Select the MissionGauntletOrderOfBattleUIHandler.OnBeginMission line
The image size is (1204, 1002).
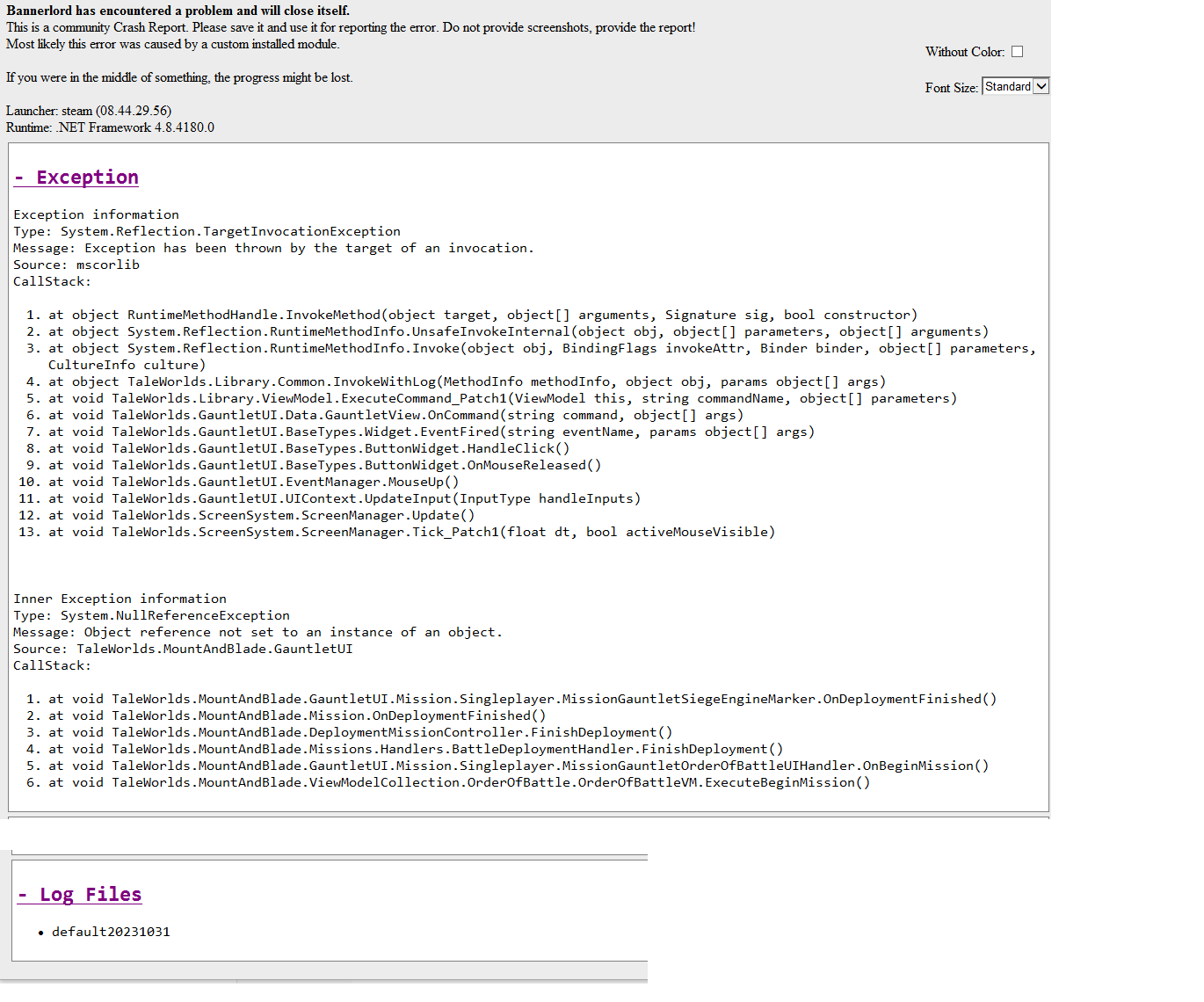click(519, 766)
